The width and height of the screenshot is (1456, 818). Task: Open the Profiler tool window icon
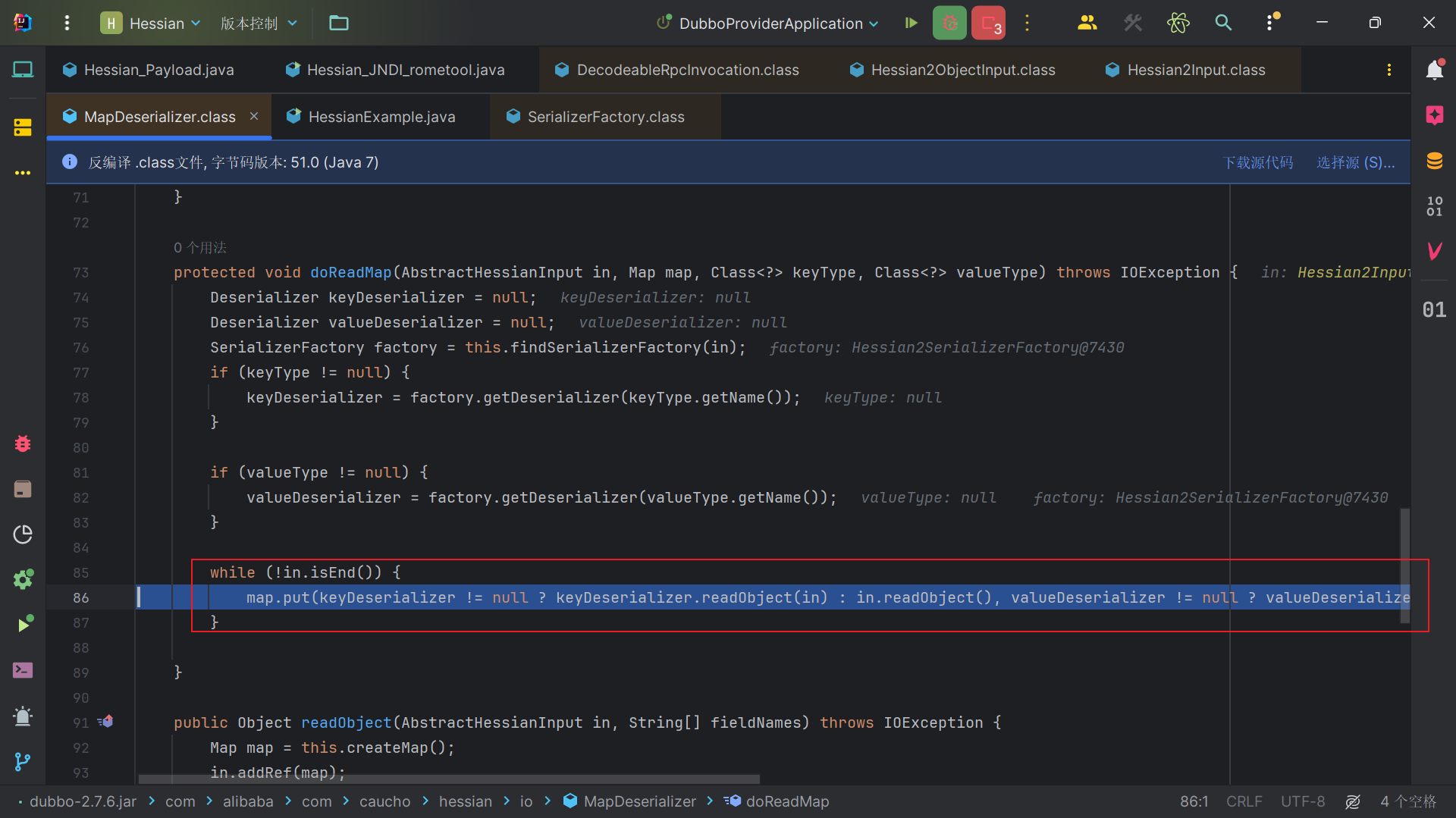(23, 534)
